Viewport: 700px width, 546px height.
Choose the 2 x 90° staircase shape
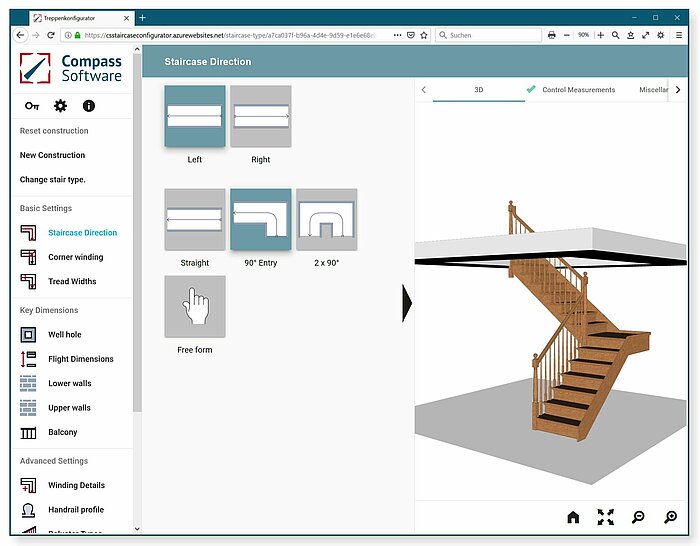pyautogui.click(x=327, y=219)
